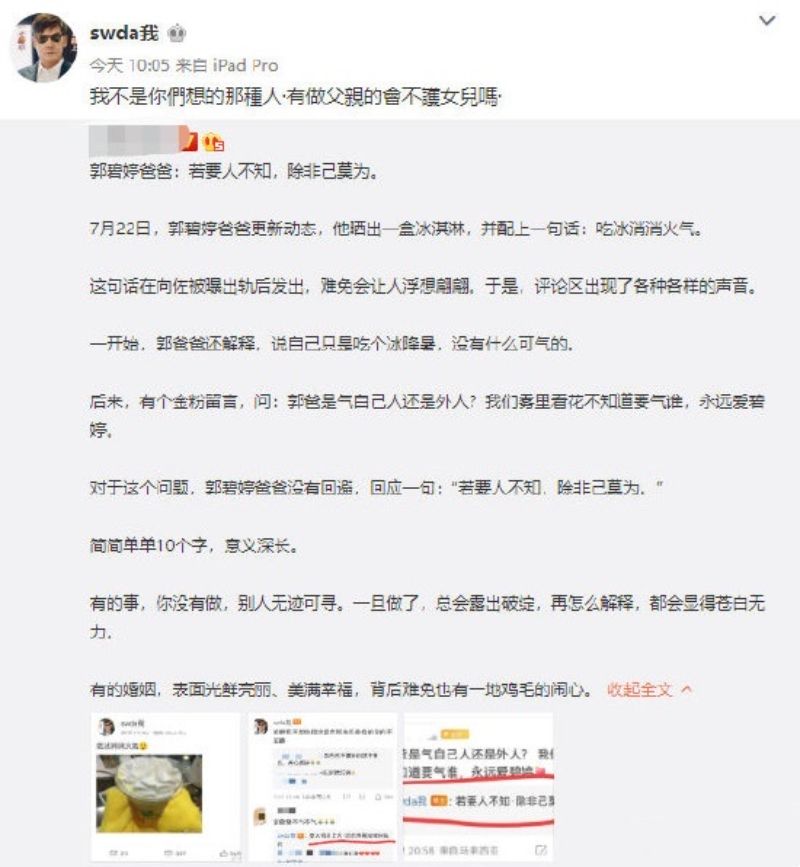
Task: Click the crown badge beside swda我
Action: point(176,34)
